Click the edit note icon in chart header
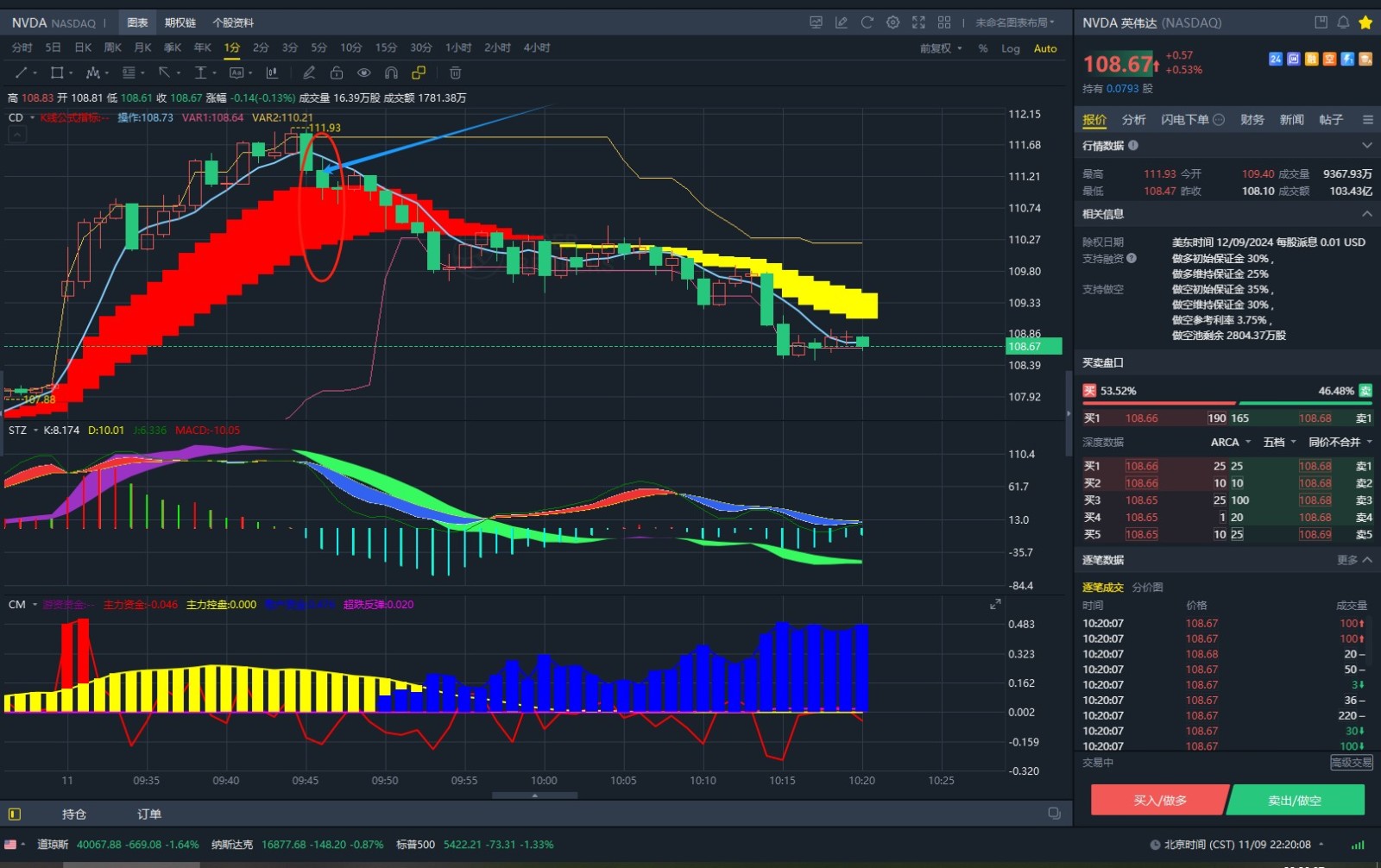Screen dimensions: 1381x868 pos(842,22)
